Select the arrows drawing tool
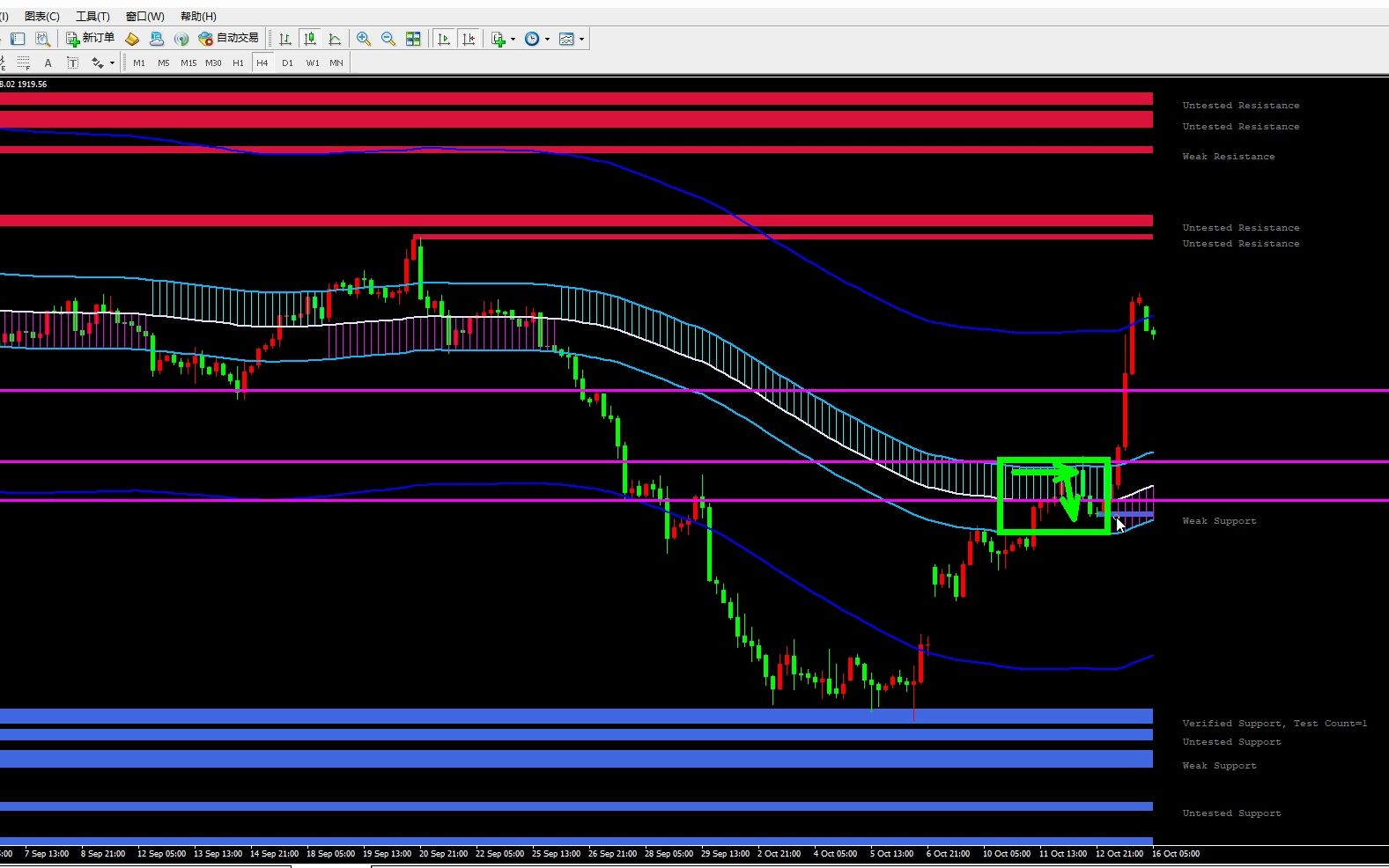The width and height of the screenshot is (1389, 868). click(x=97, y=63)
